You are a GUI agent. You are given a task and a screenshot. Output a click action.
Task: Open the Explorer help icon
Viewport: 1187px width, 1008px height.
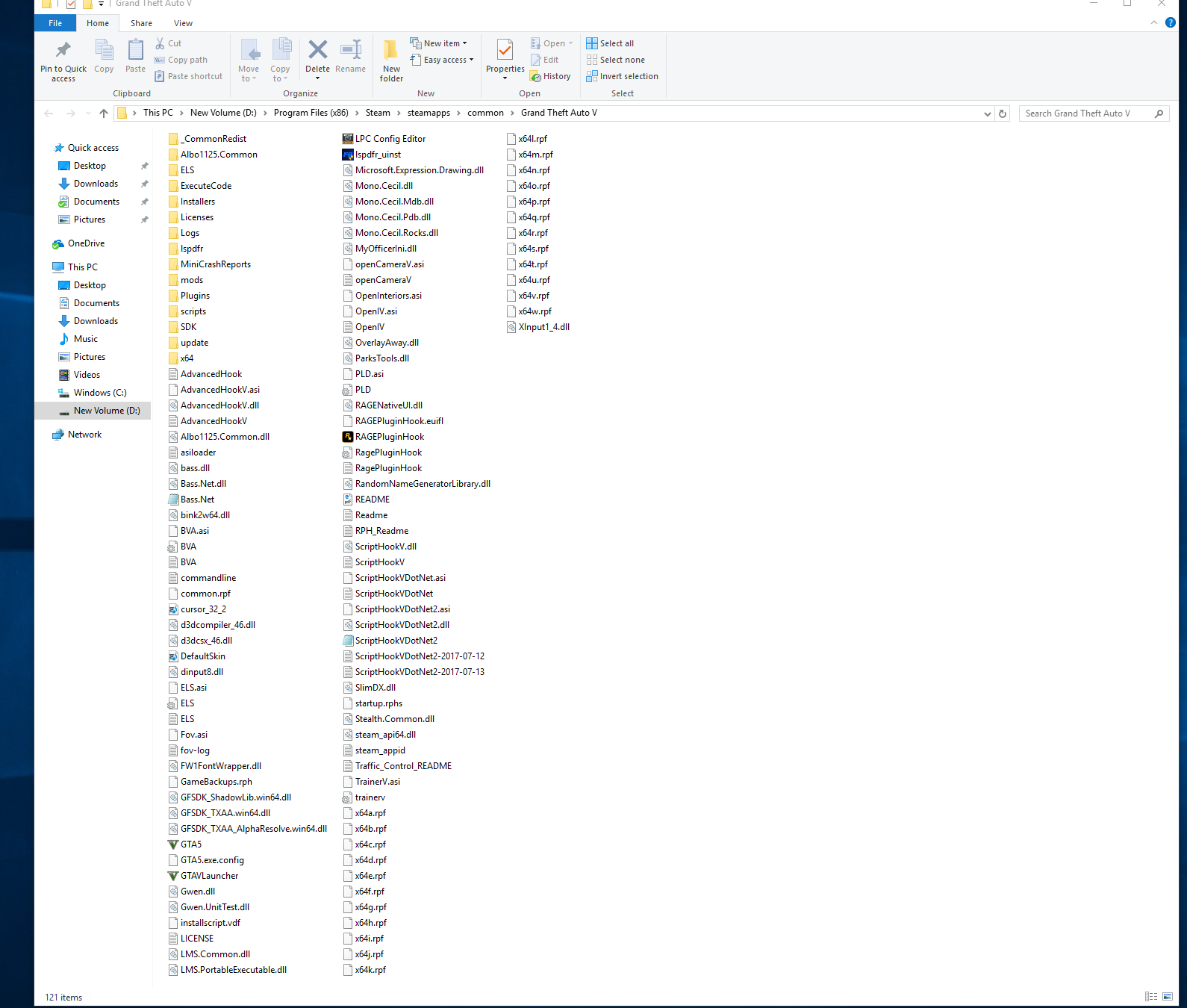pyautogui.click(x=1171, y=22)
